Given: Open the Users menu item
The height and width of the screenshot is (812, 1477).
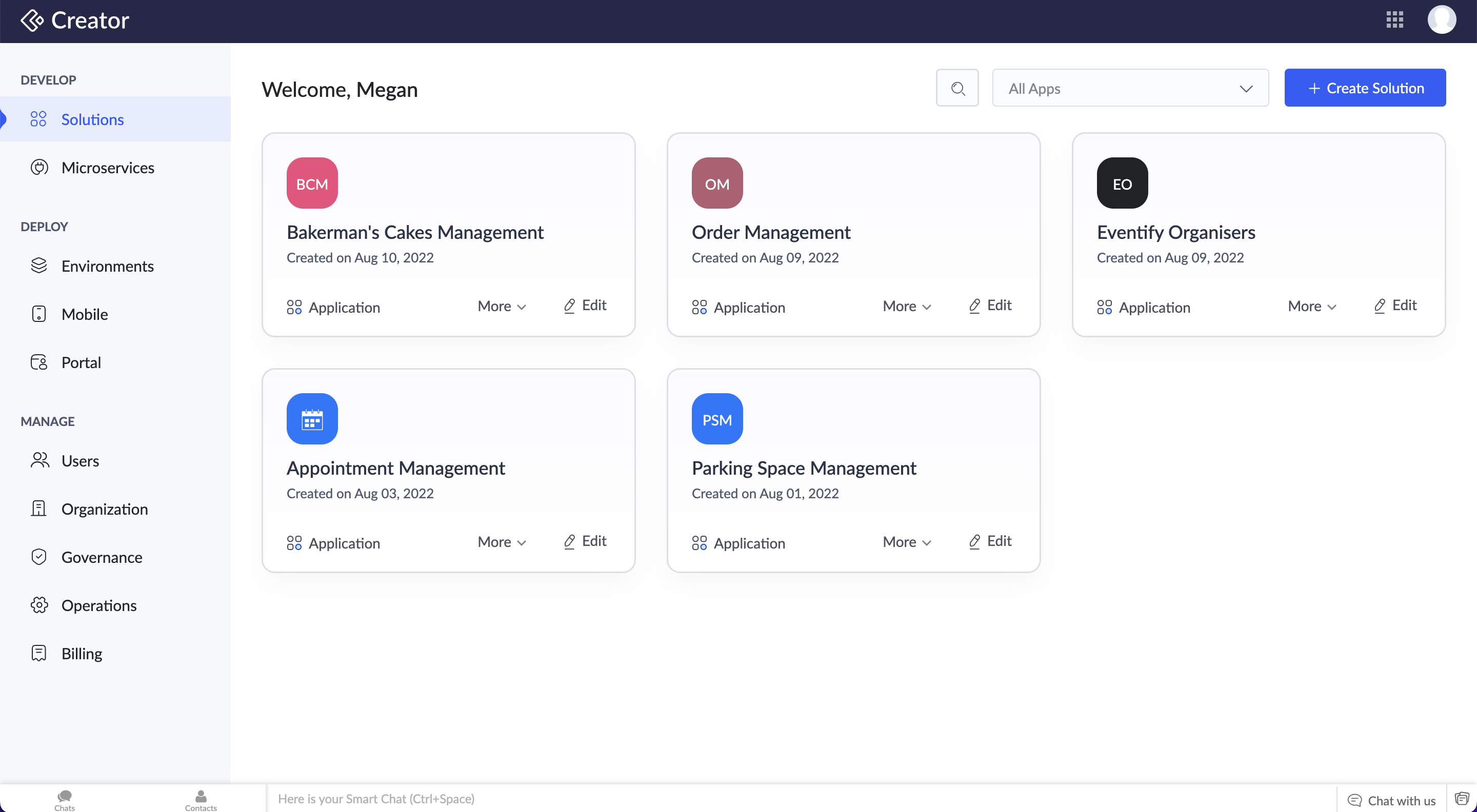Looking at the screenshot, I should (115, 461).
